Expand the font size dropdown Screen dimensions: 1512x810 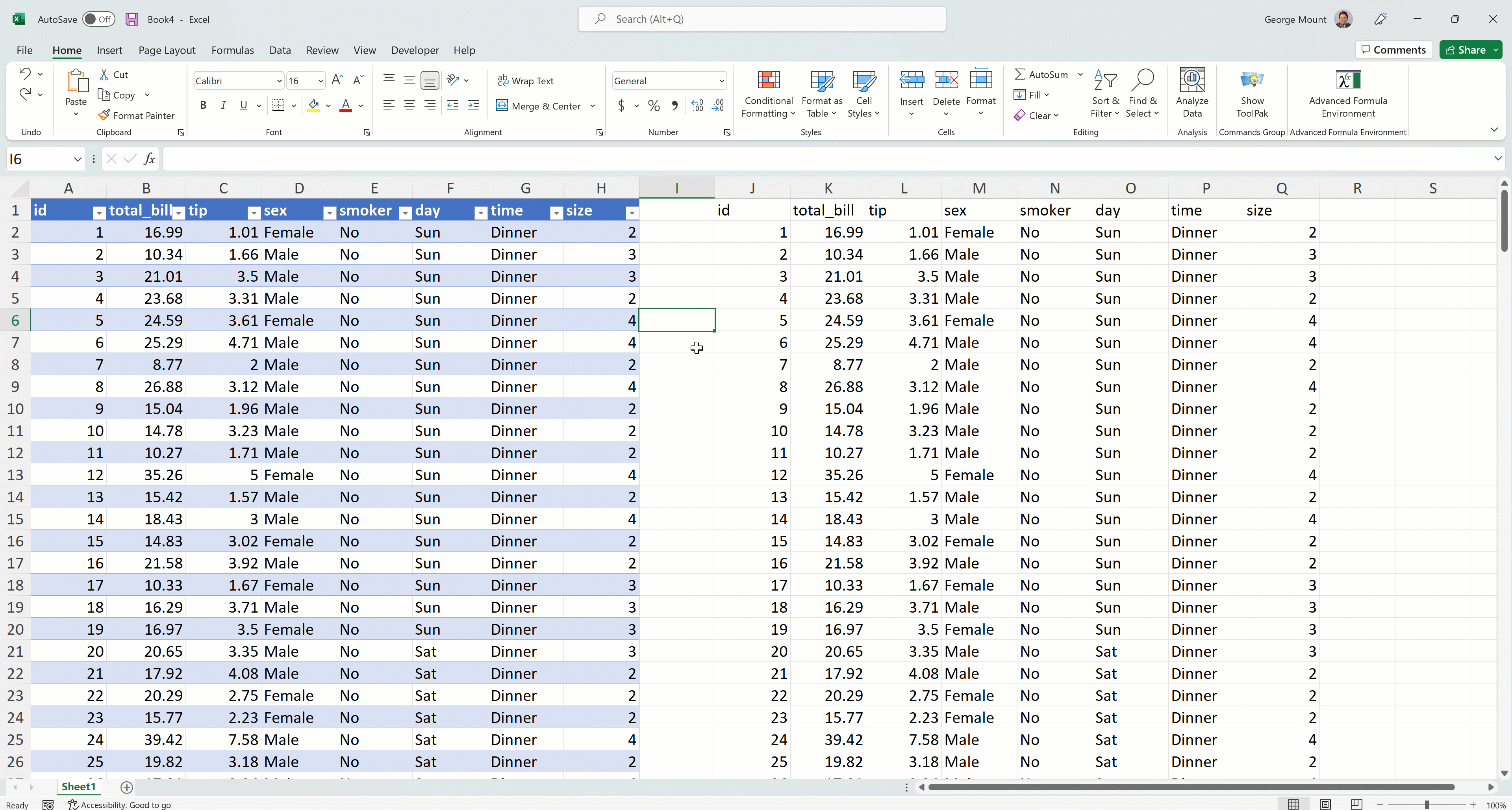click(321, 81)
